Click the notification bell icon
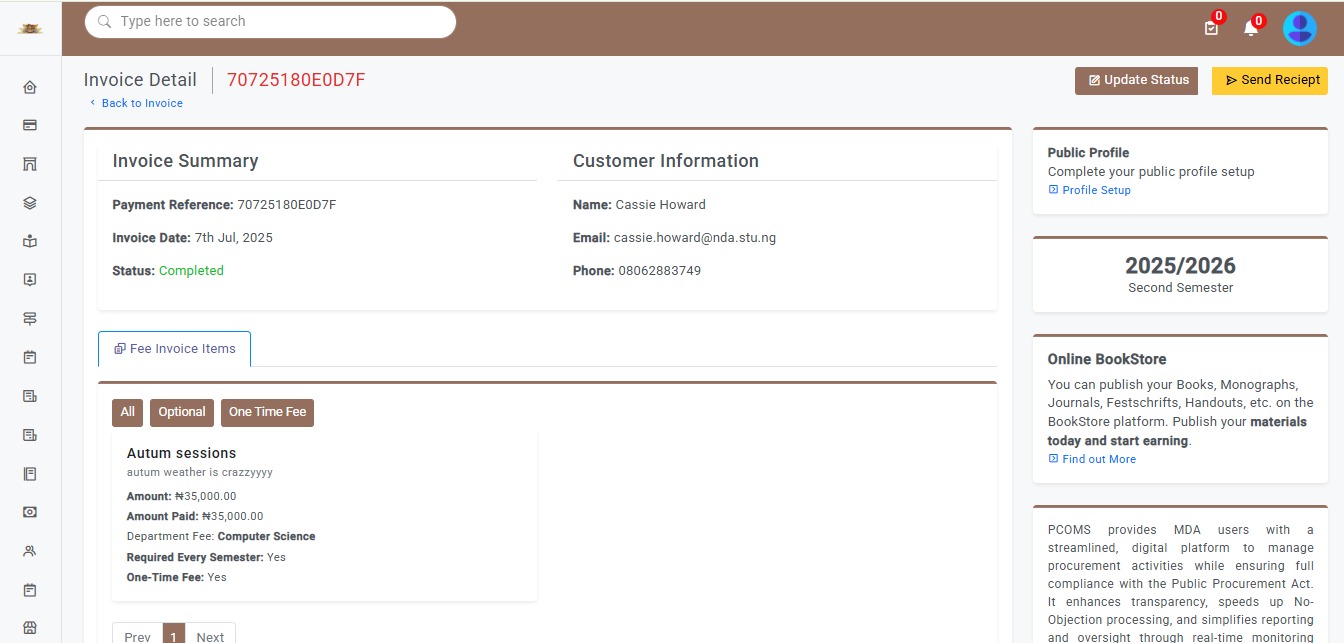This screenshot has width=1344, height=643. pyautogui.click(x=1250, y=28)
